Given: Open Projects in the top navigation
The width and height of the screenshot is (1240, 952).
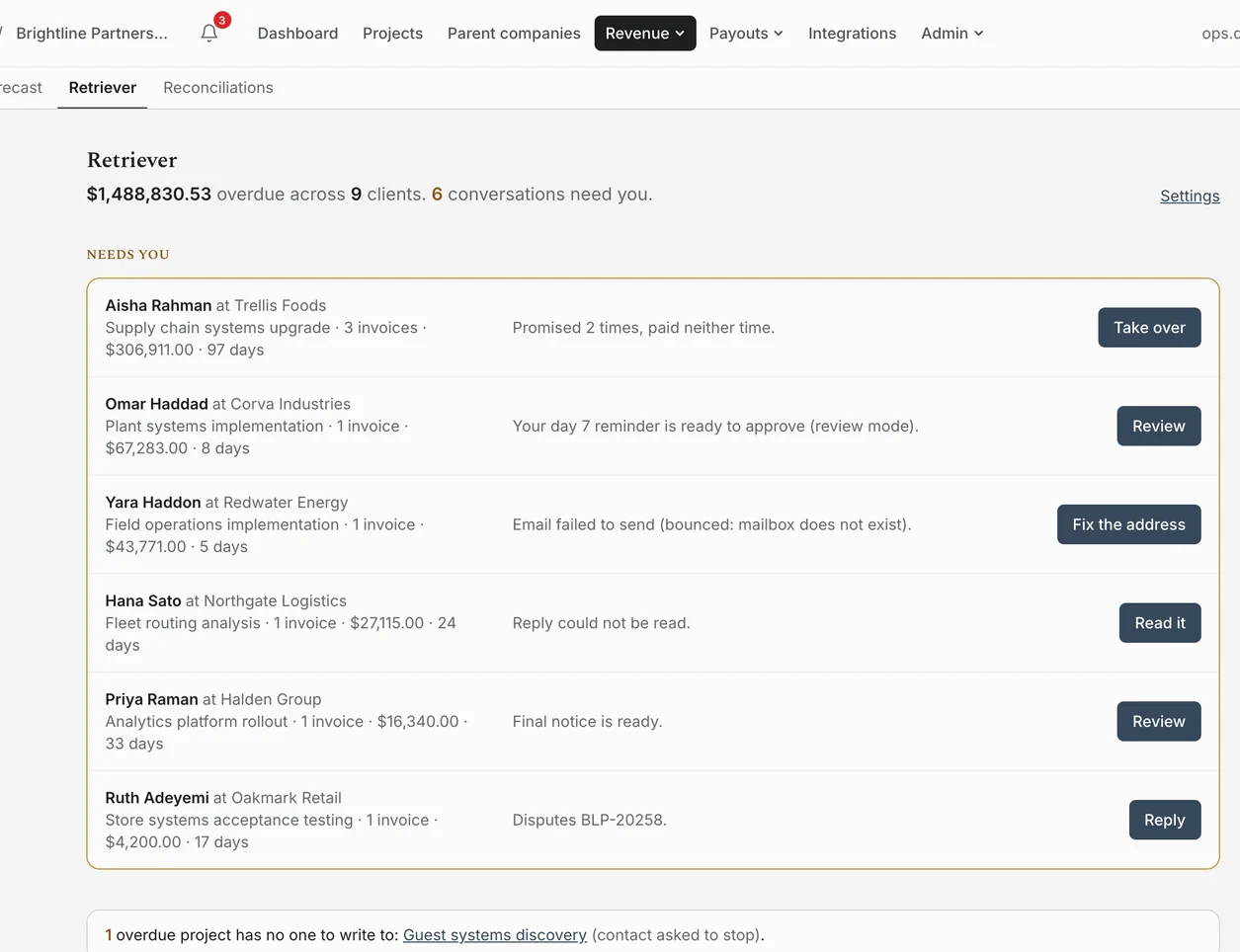Looking at the screenshot, I should (x=392, y=33).
